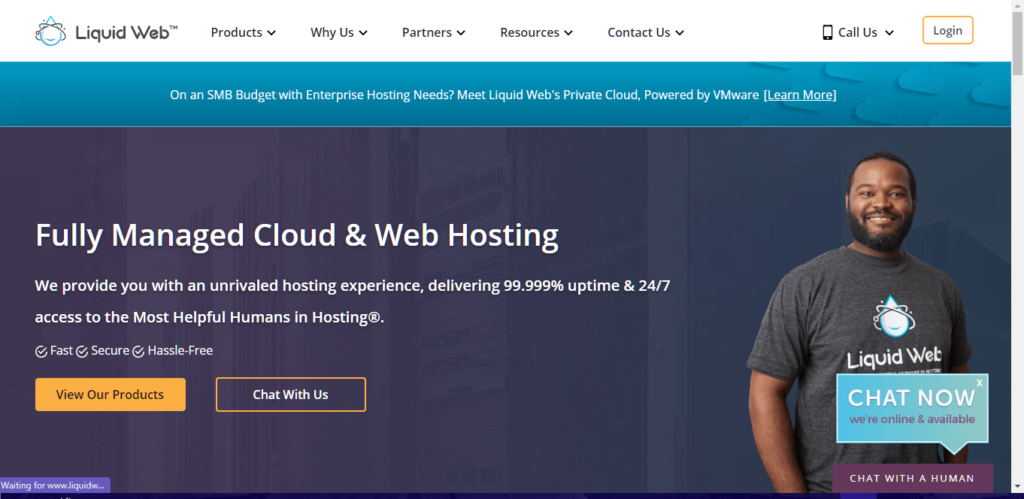
Task: Open the Partners menu
Action: pos(434,32)
